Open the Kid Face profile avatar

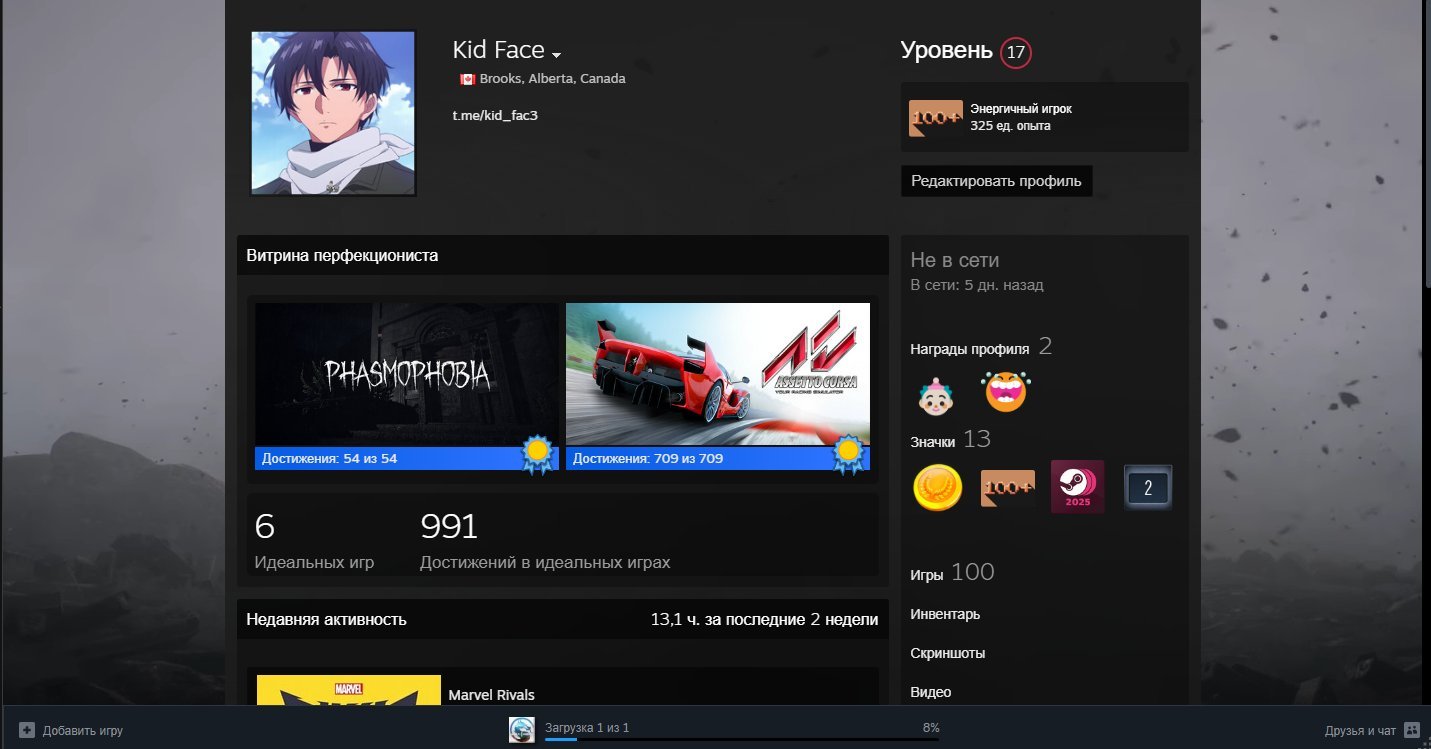tap(333, 113)
